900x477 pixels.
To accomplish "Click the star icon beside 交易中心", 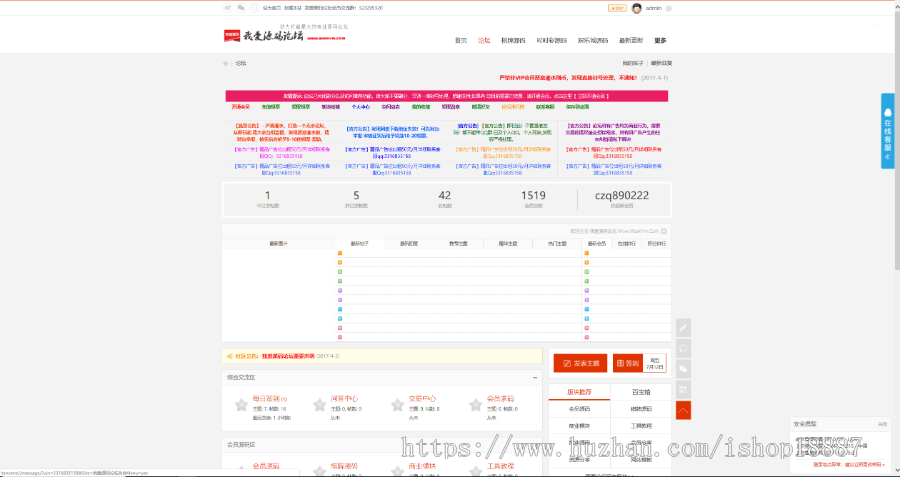I will [397, 405].
